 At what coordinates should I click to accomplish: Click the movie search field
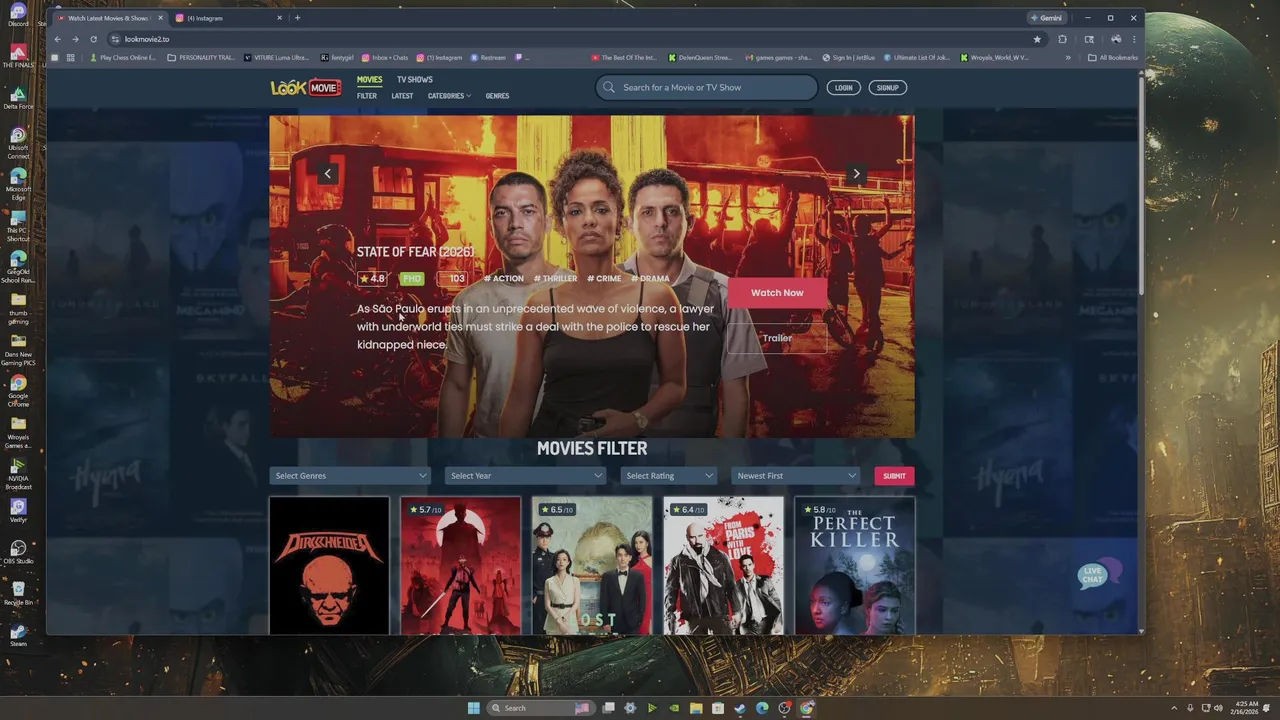(706, 87)
